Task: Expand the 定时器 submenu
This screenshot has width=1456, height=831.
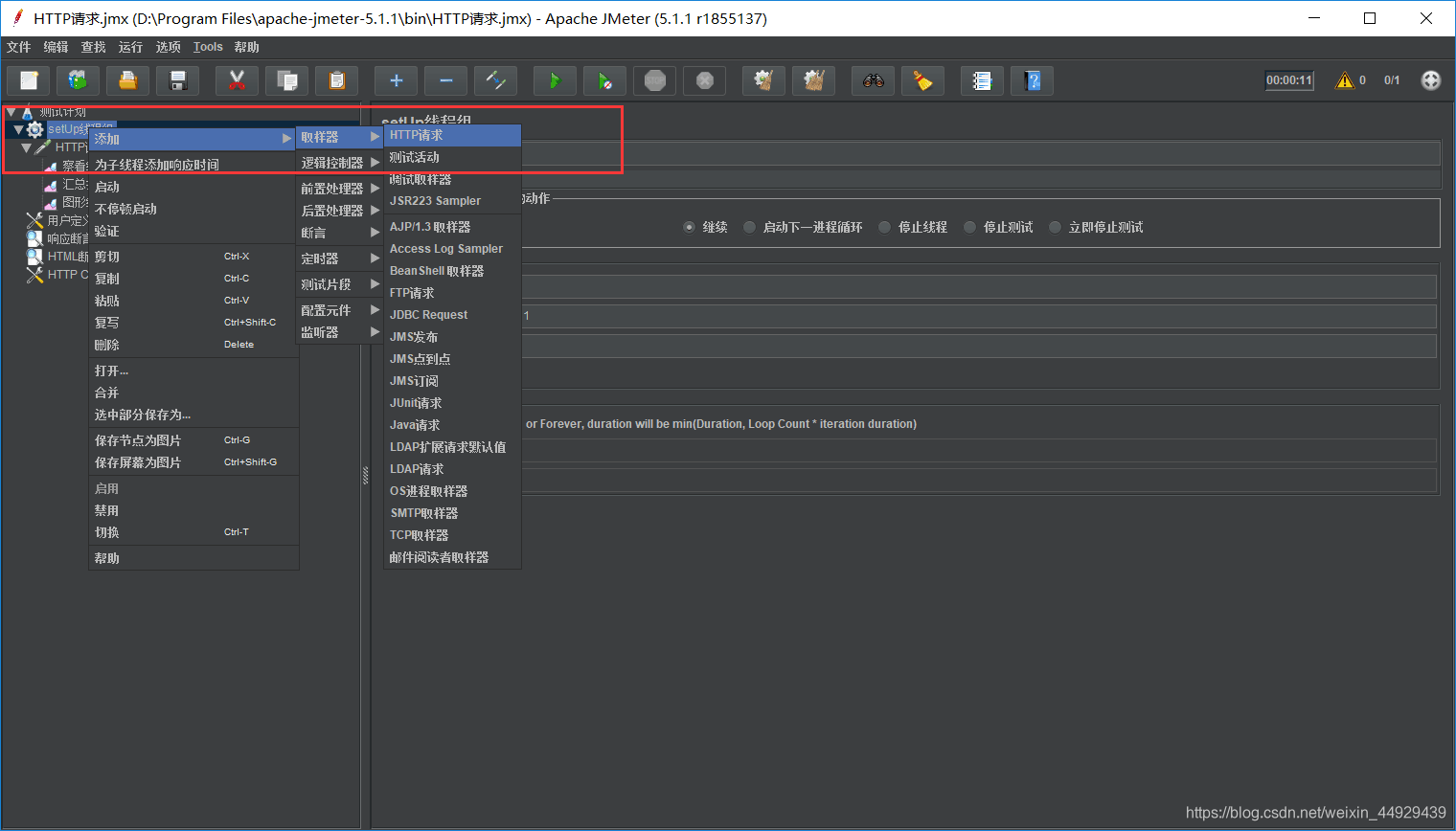Action: pos(340,258)
